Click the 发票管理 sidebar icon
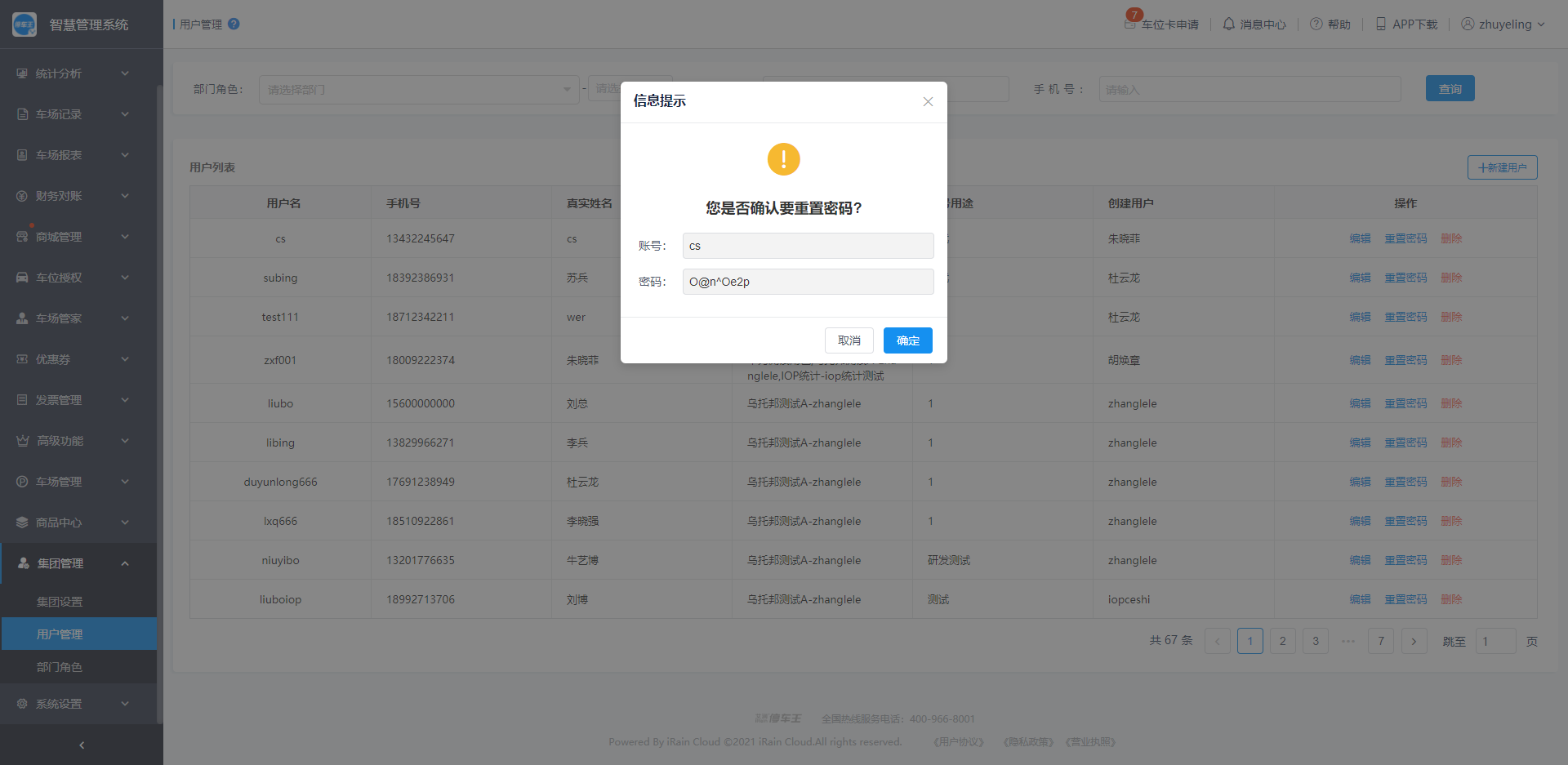The image size is (1568, 765). [x=22, y=400]
